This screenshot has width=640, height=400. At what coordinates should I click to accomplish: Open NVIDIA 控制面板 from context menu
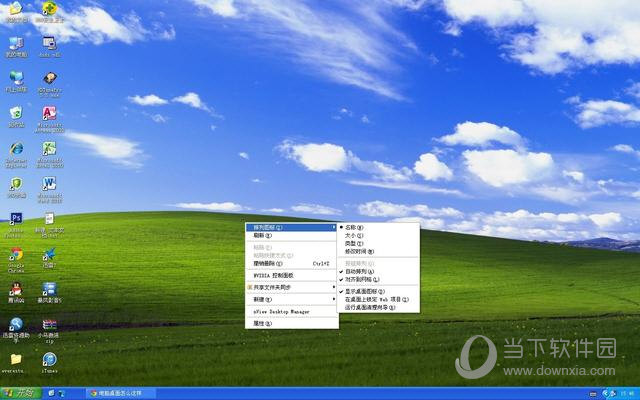pyautogui.click(x=291, y=276)
